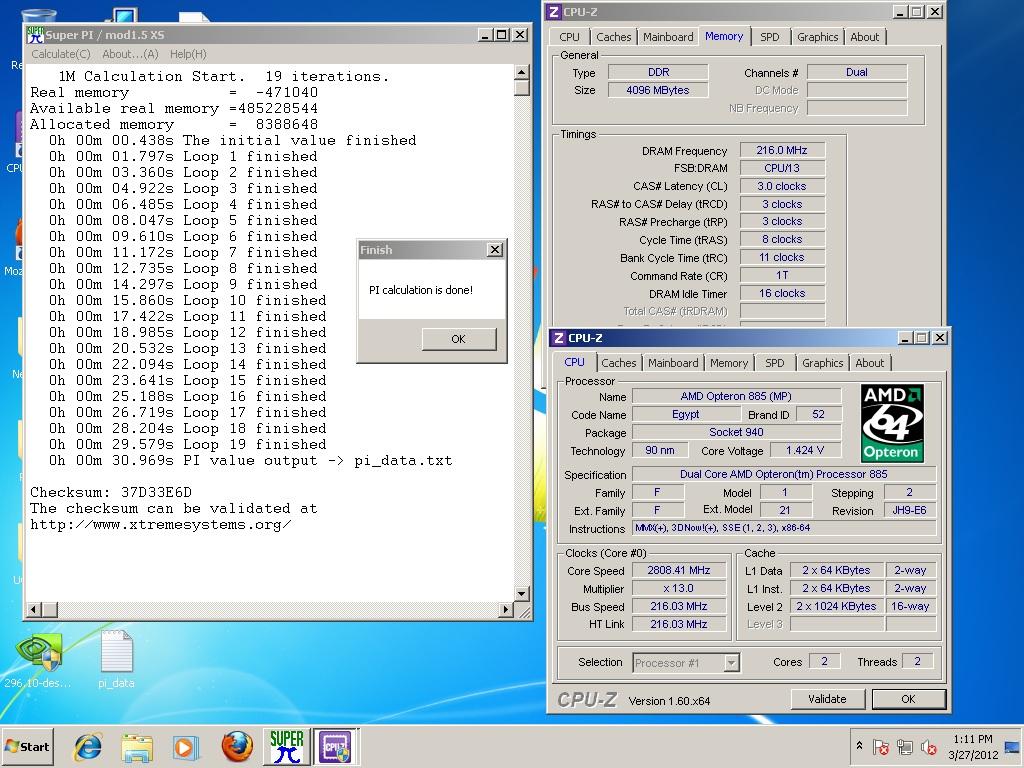
Task: Click the xtremesystems.org URL text
Action: pyautogui.click(x=161, y=524)
